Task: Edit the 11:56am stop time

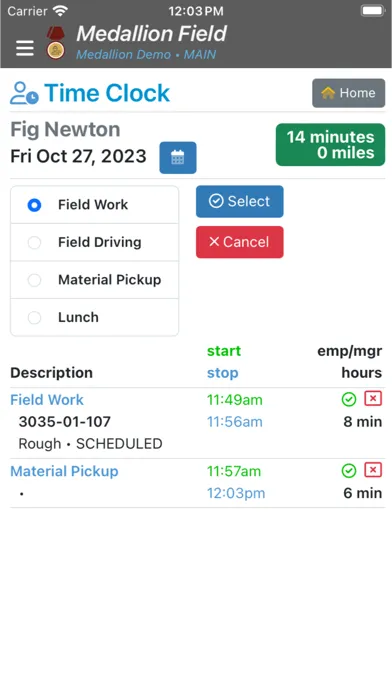Action: coord(235,422)
